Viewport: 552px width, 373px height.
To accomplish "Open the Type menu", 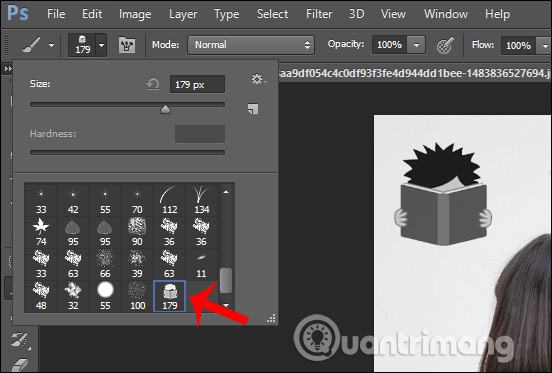I will pyautogui.click(x=226, y=14).
